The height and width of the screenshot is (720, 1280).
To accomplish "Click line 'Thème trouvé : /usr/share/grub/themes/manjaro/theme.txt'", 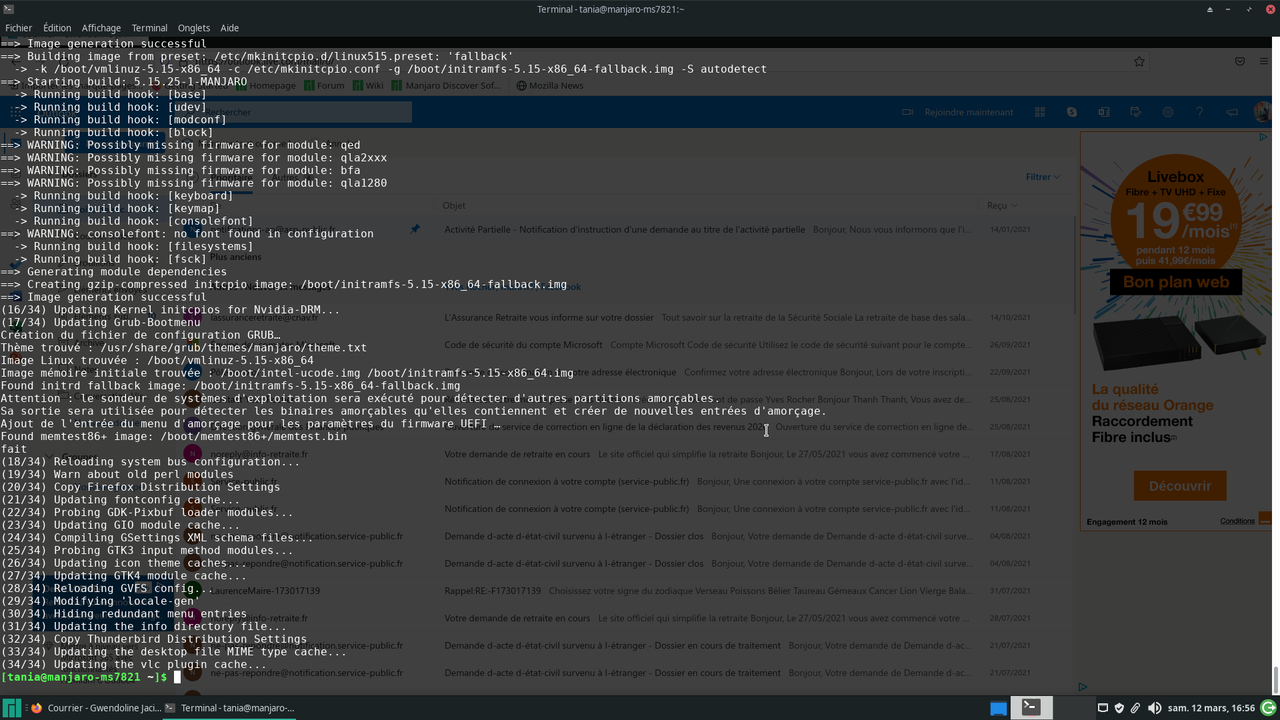I will coord(184,348).
